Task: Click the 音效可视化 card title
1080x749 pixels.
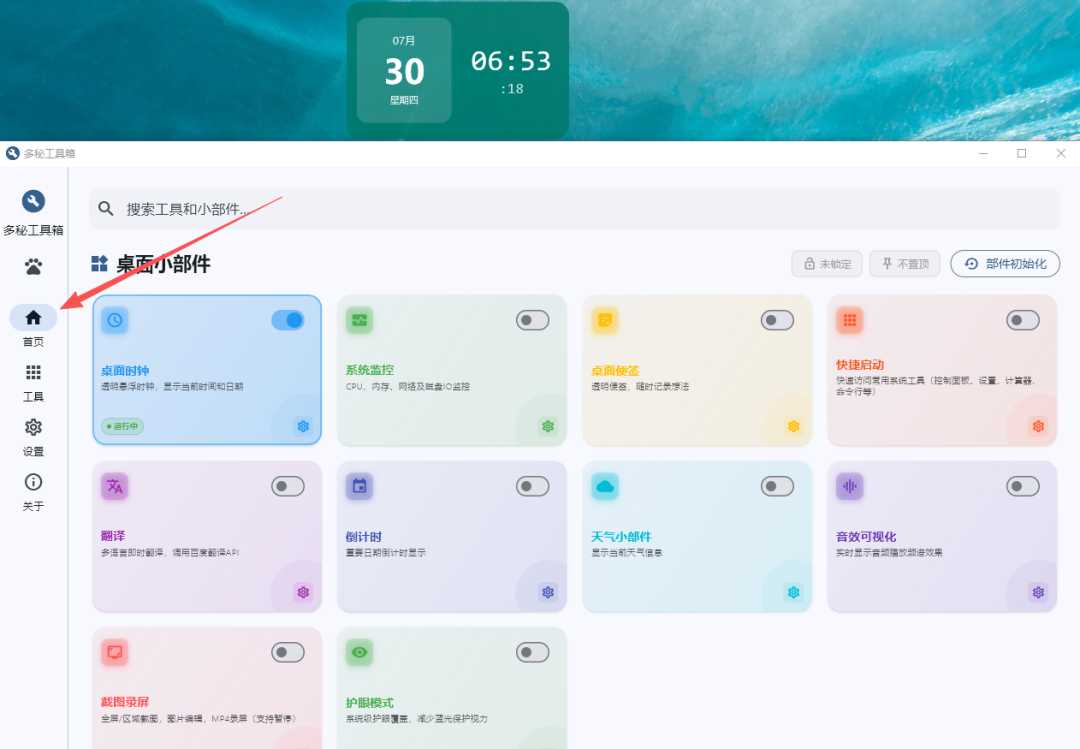Action: point(866,537)
